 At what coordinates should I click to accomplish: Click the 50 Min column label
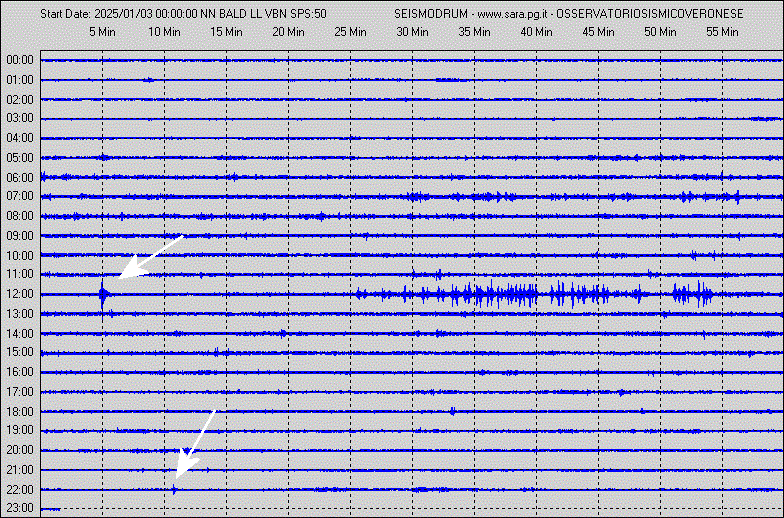coord(660,32)
